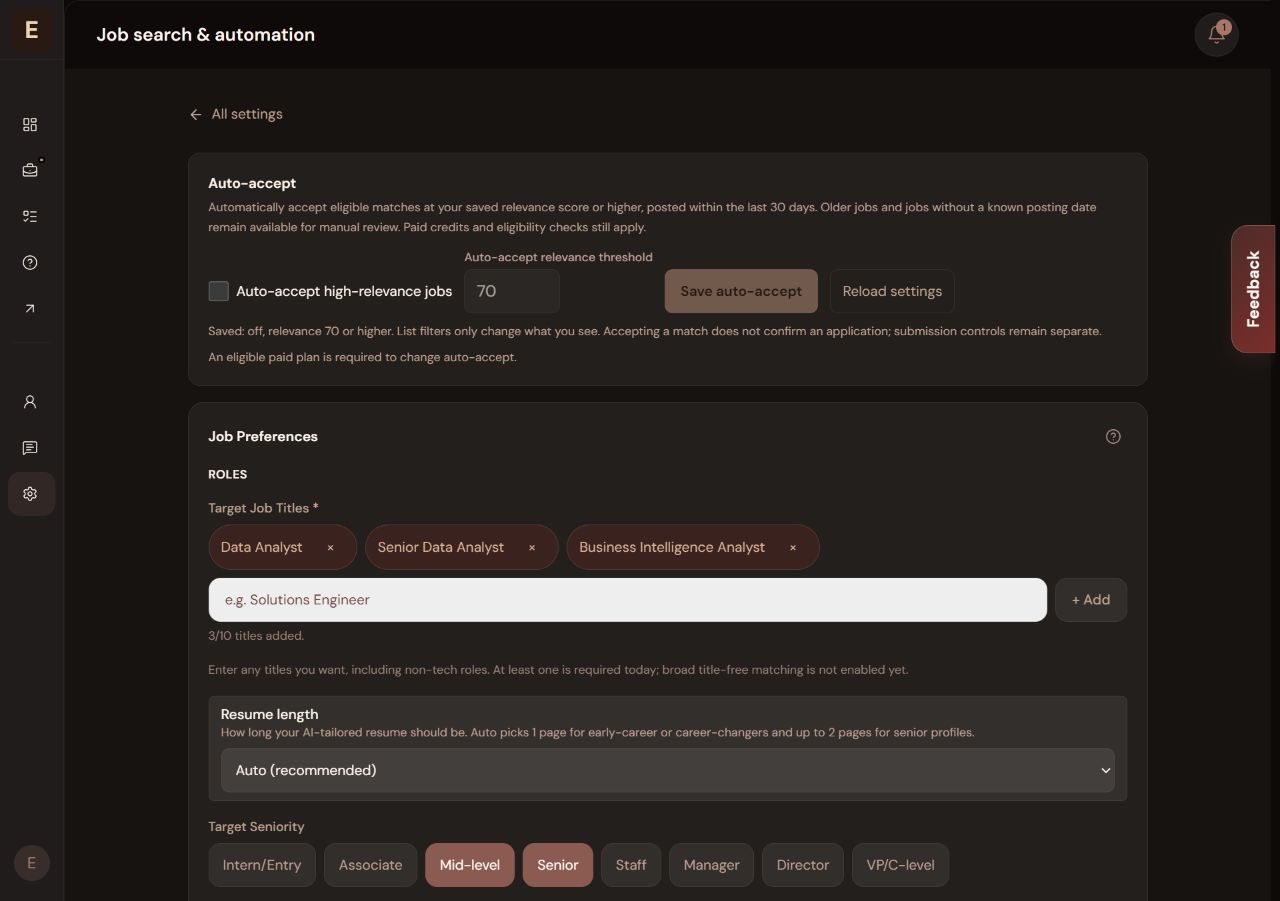Focus the relevance threshold field
The image size is (1280, 901).
[512, 291]
